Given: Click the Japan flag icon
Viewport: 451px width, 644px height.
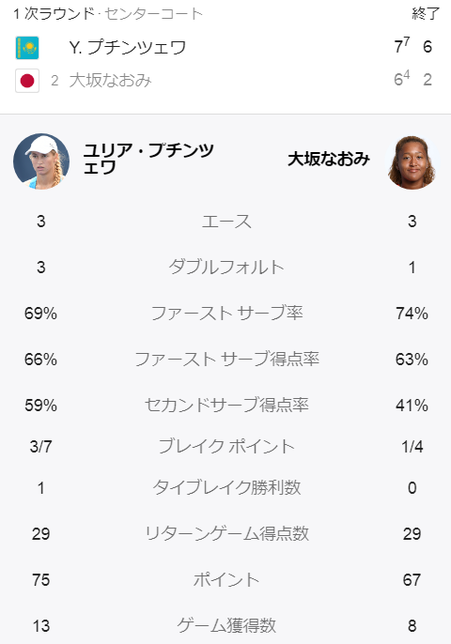Looking at the screenshot, I should pos(27,80).
